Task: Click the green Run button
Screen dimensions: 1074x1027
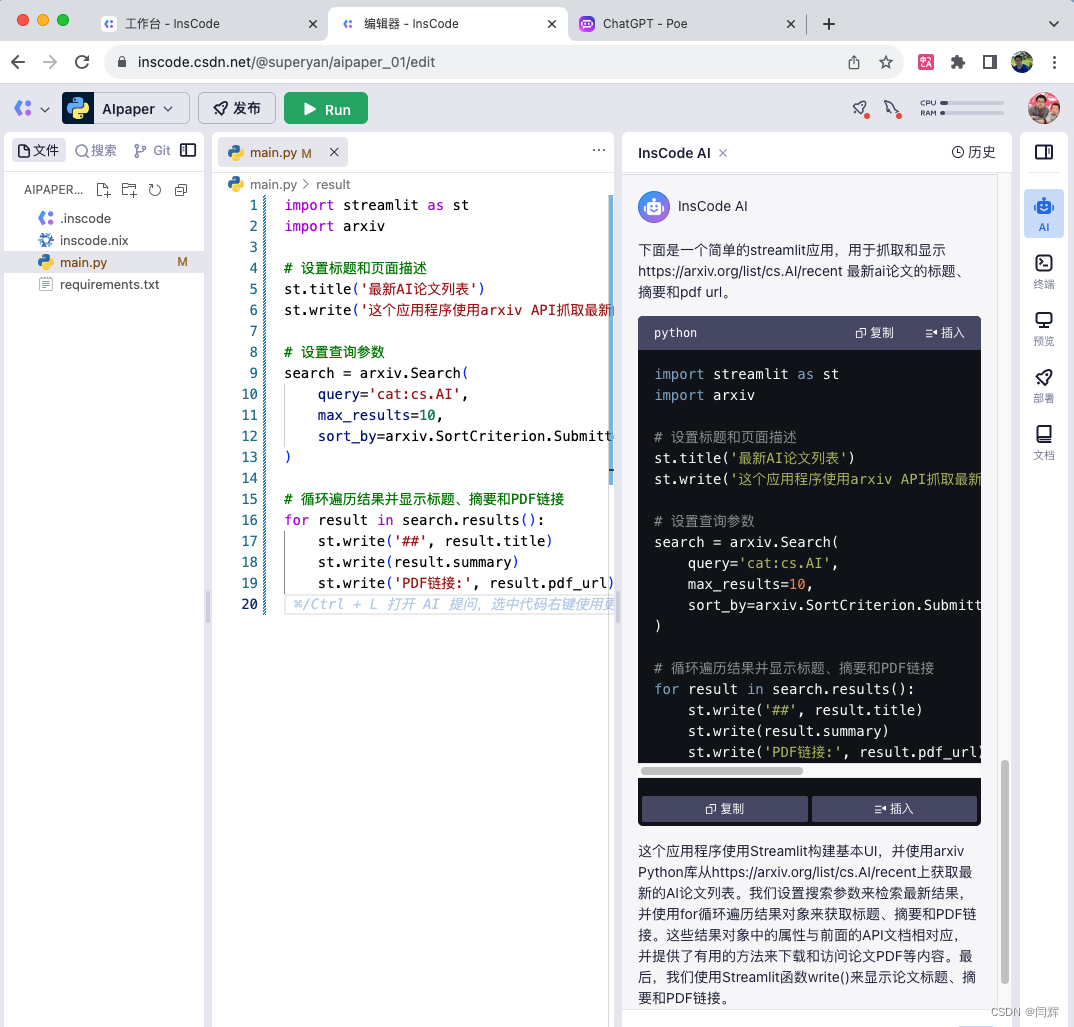Action: 326,108
